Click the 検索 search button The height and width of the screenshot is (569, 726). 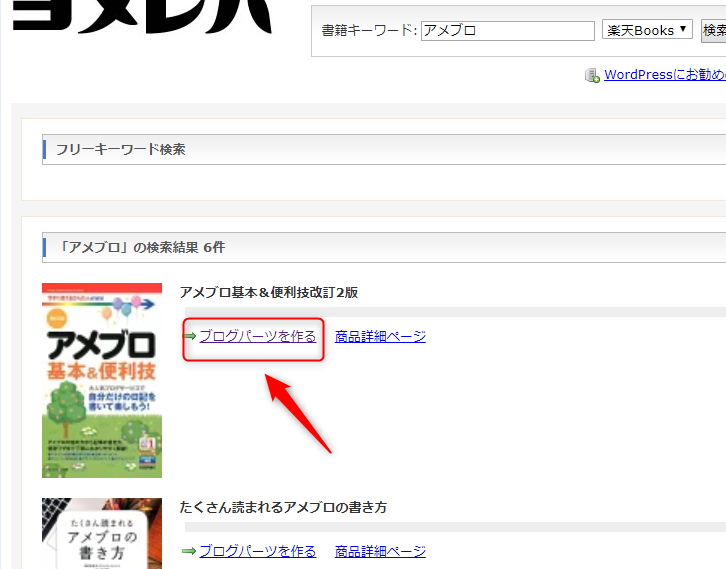(713, 31)
